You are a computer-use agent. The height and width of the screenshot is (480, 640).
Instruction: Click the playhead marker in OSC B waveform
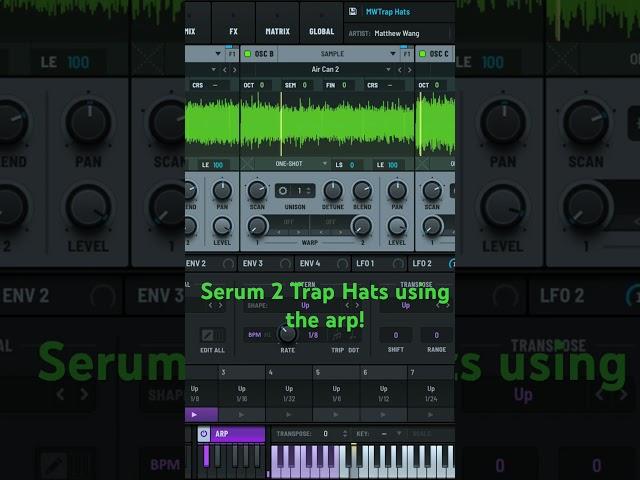(281, 124)
